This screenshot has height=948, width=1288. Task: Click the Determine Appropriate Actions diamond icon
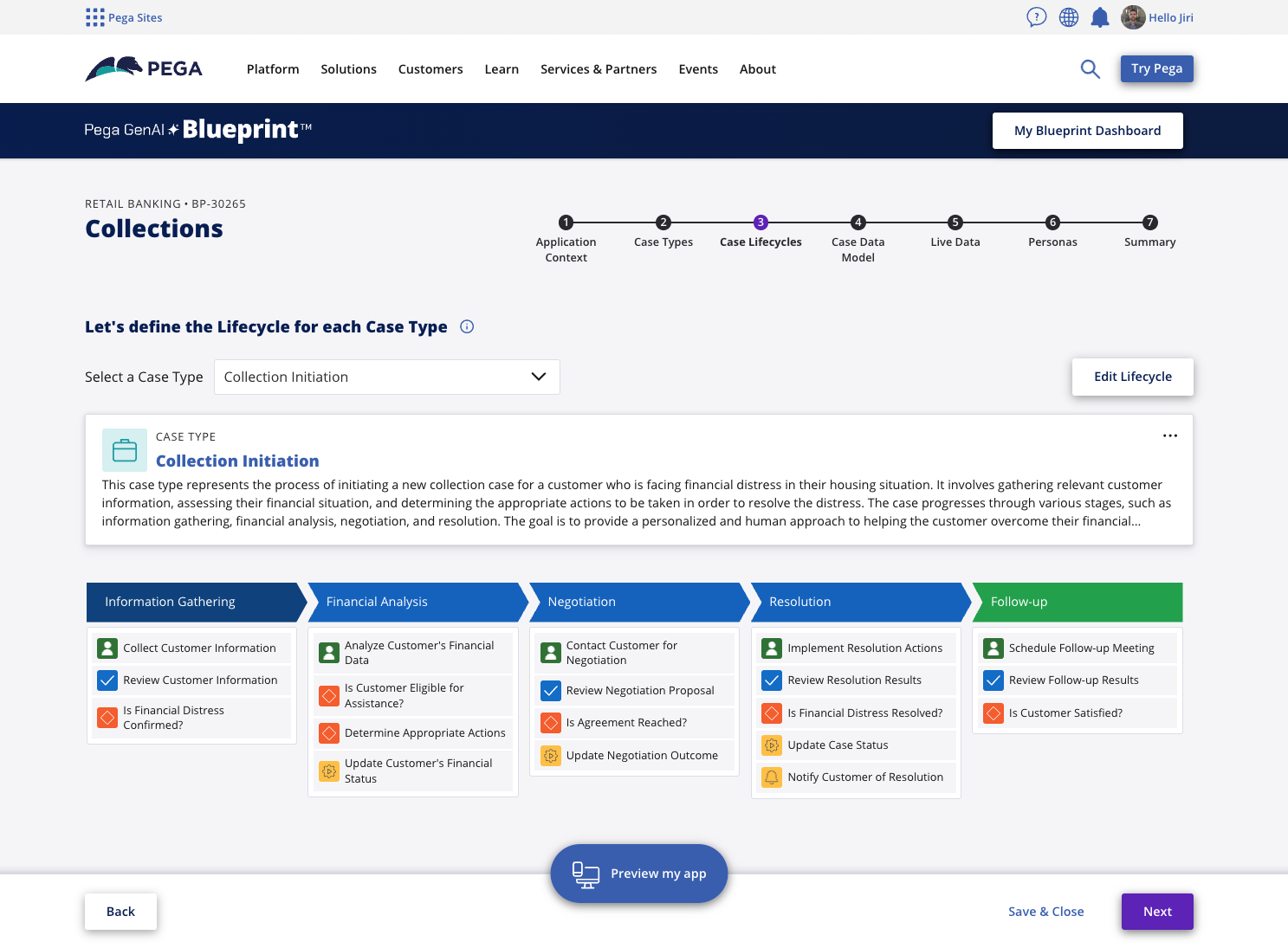click(x=329, y=732)
